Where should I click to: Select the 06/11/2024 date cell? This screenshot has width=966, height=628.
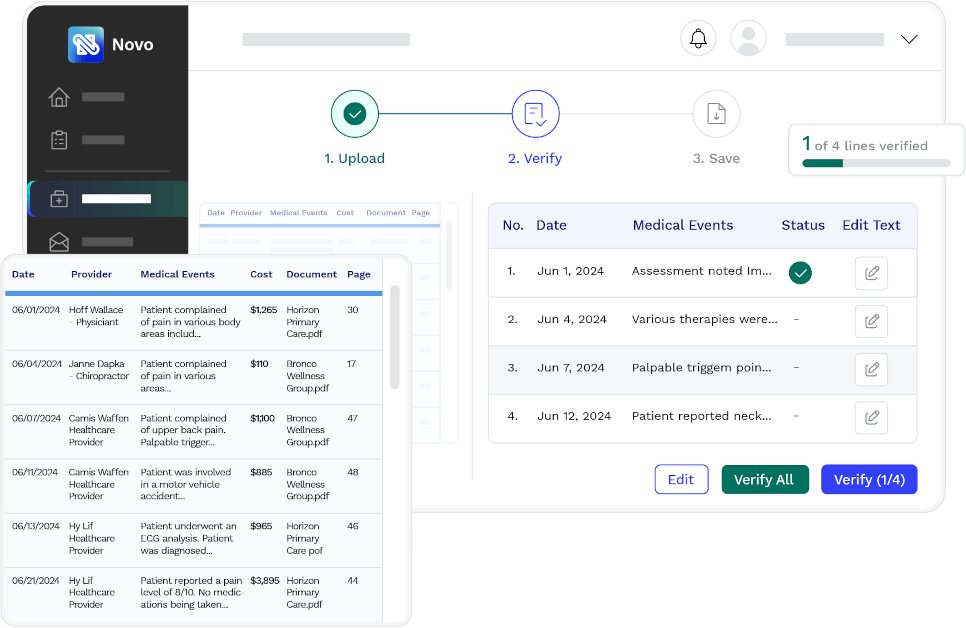tap(34, 472)
